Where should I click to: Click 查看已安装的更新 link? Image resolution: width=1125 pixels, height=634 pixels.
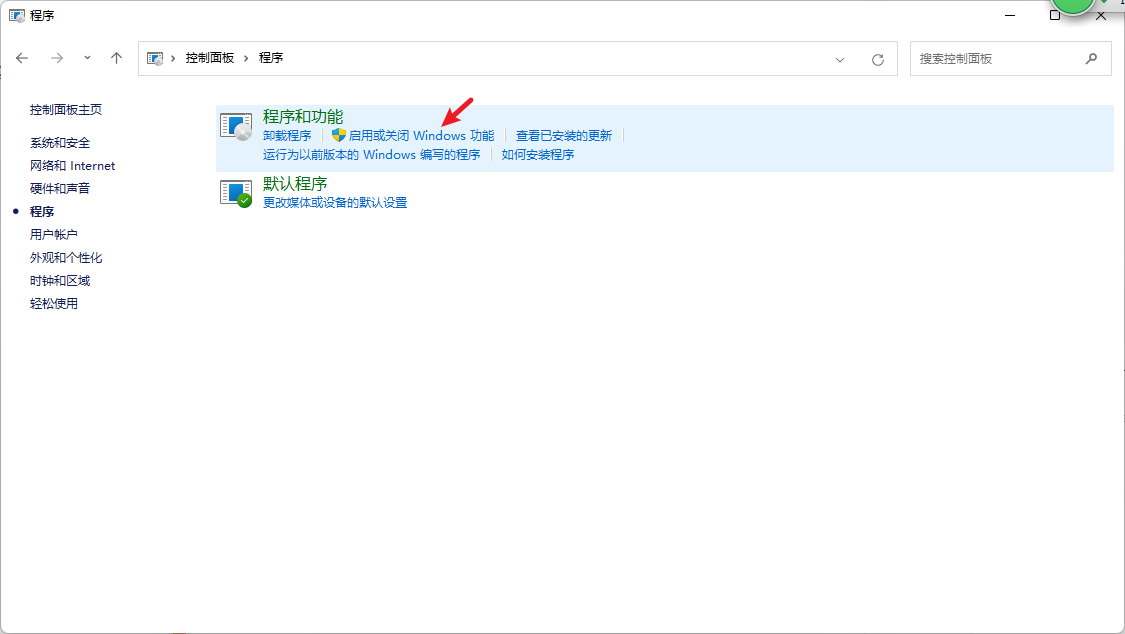(x=564, y=136)
